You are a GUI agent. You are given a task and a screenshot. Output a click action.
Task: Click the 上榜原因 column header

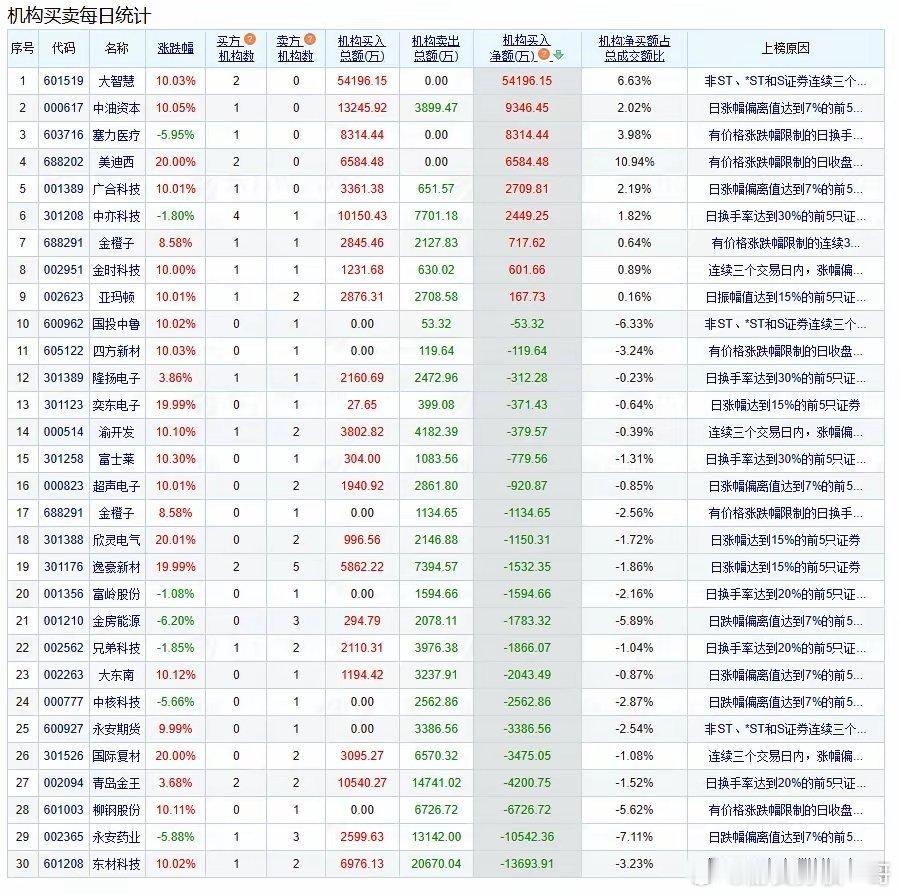[x=785, y=48]
